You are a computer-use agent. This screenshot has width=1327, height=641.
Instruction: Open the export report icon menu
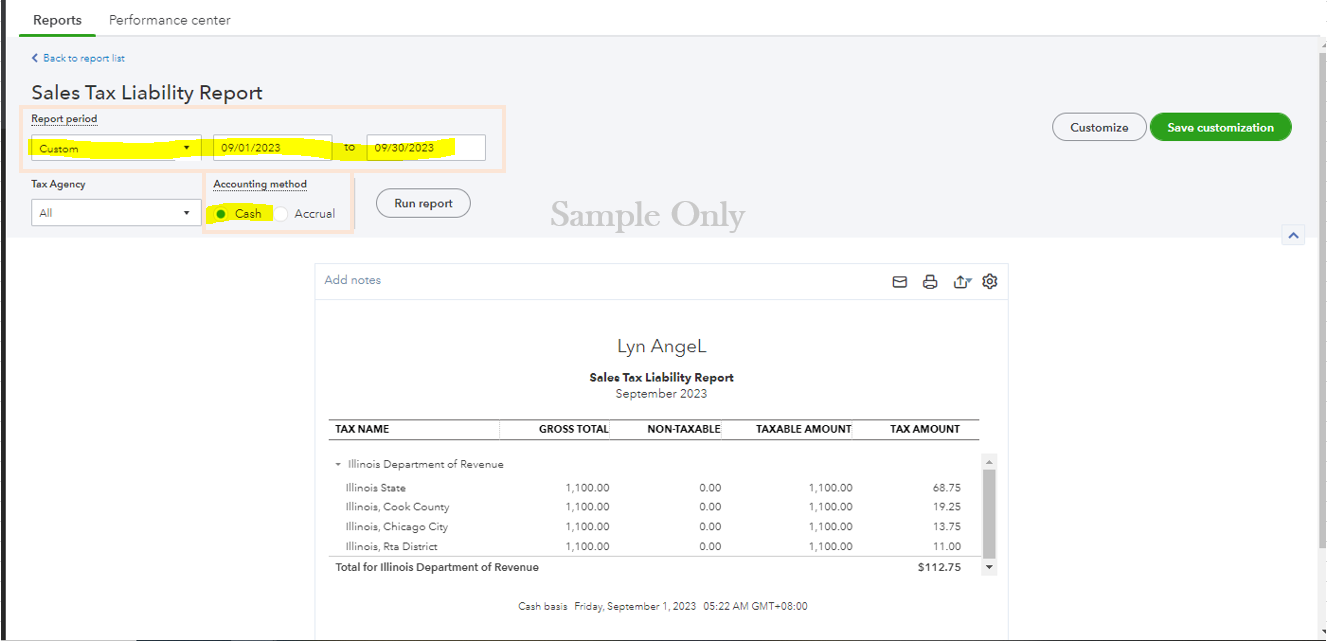961,282
